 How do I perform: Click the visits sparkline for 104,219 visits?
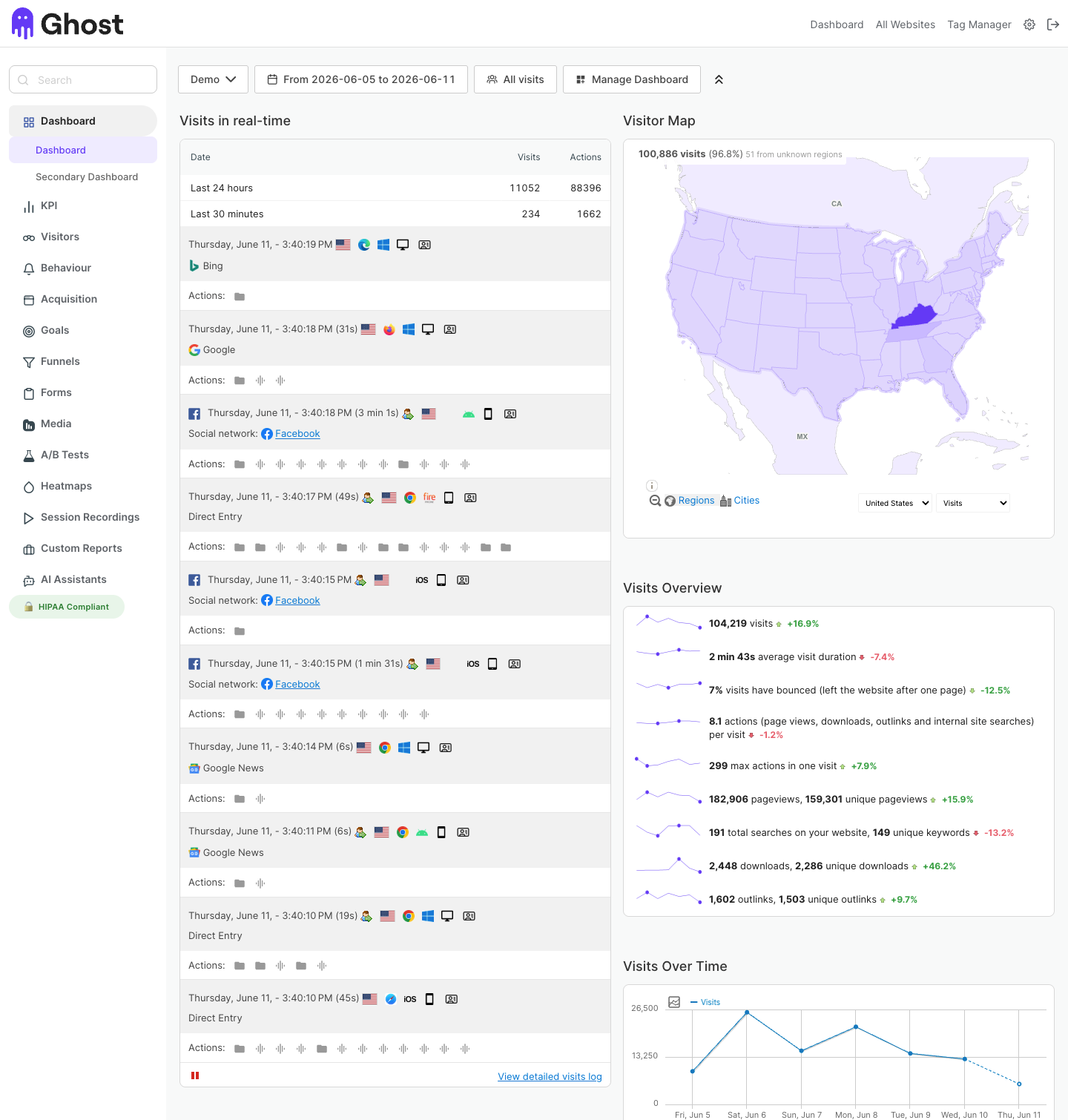pos(668,622)
